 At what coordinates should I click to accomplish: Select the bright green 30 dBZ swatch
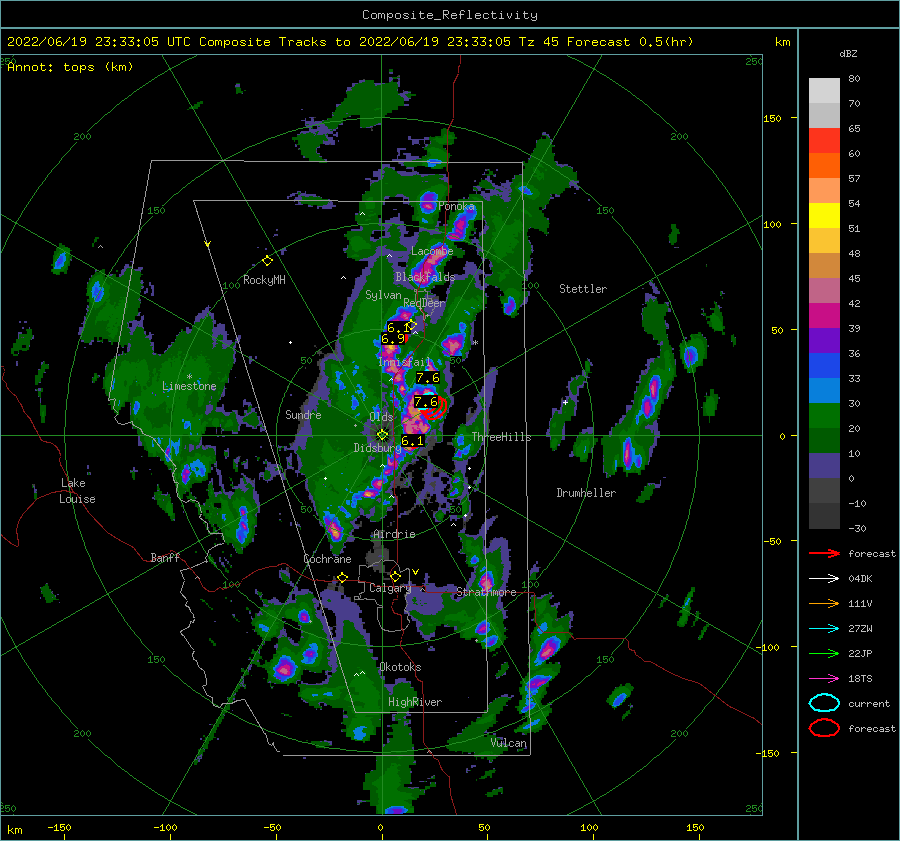824,415
